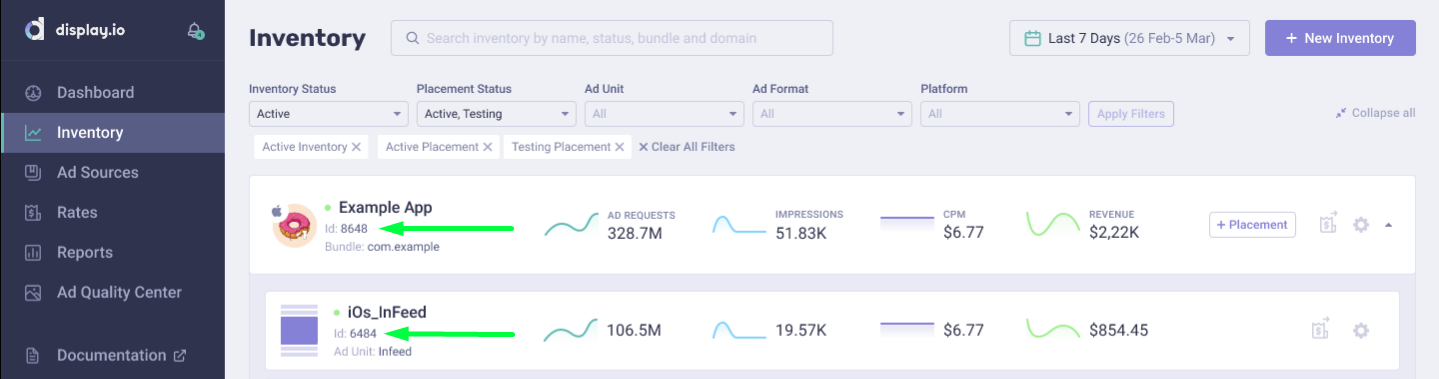This screenshot has height=379, width=1439.
Task: Open the Ad Format dropdown
Action: [832, 114]
